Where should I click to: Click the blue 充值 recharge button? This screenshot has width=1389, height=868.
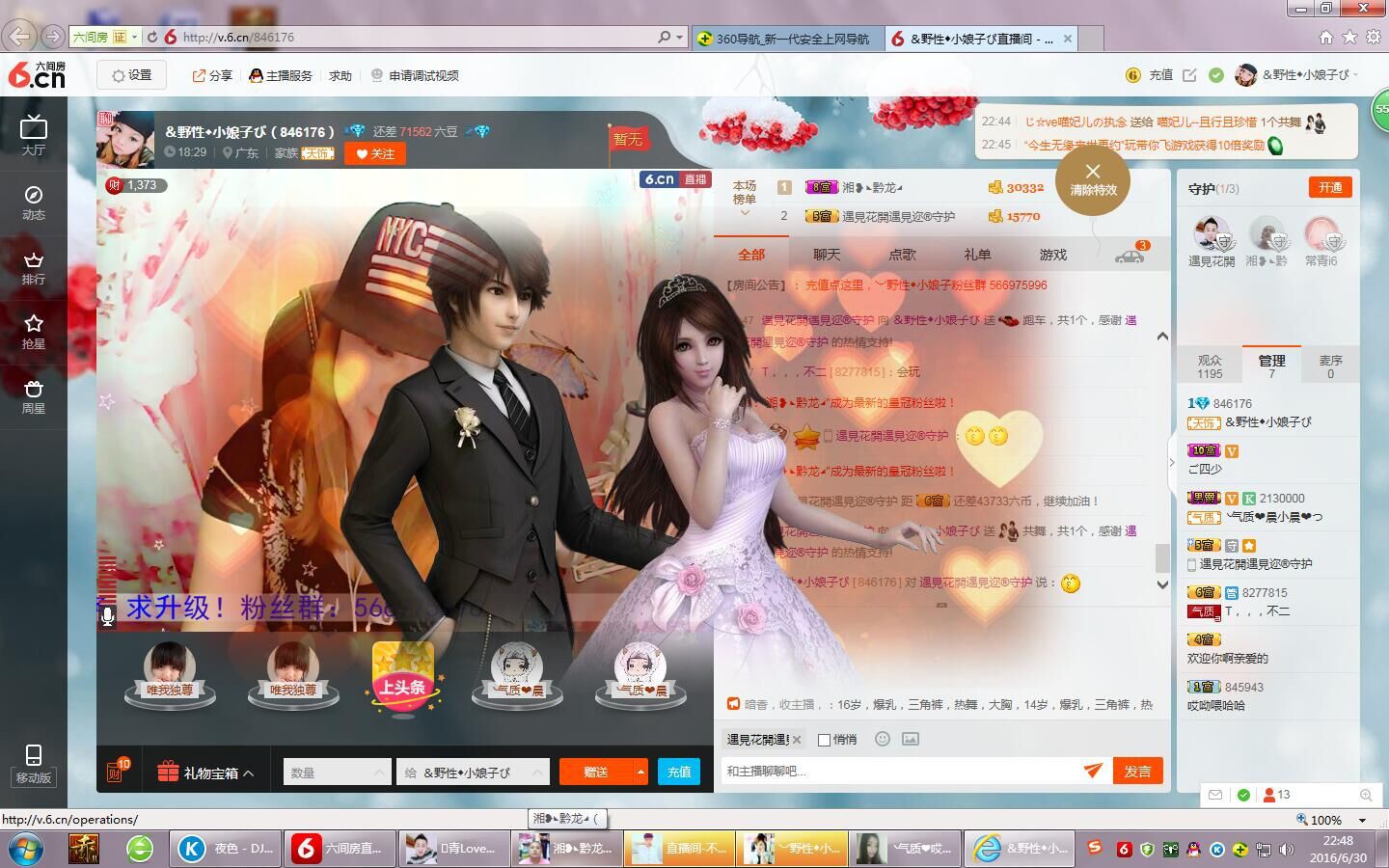(x=679, y=772)
